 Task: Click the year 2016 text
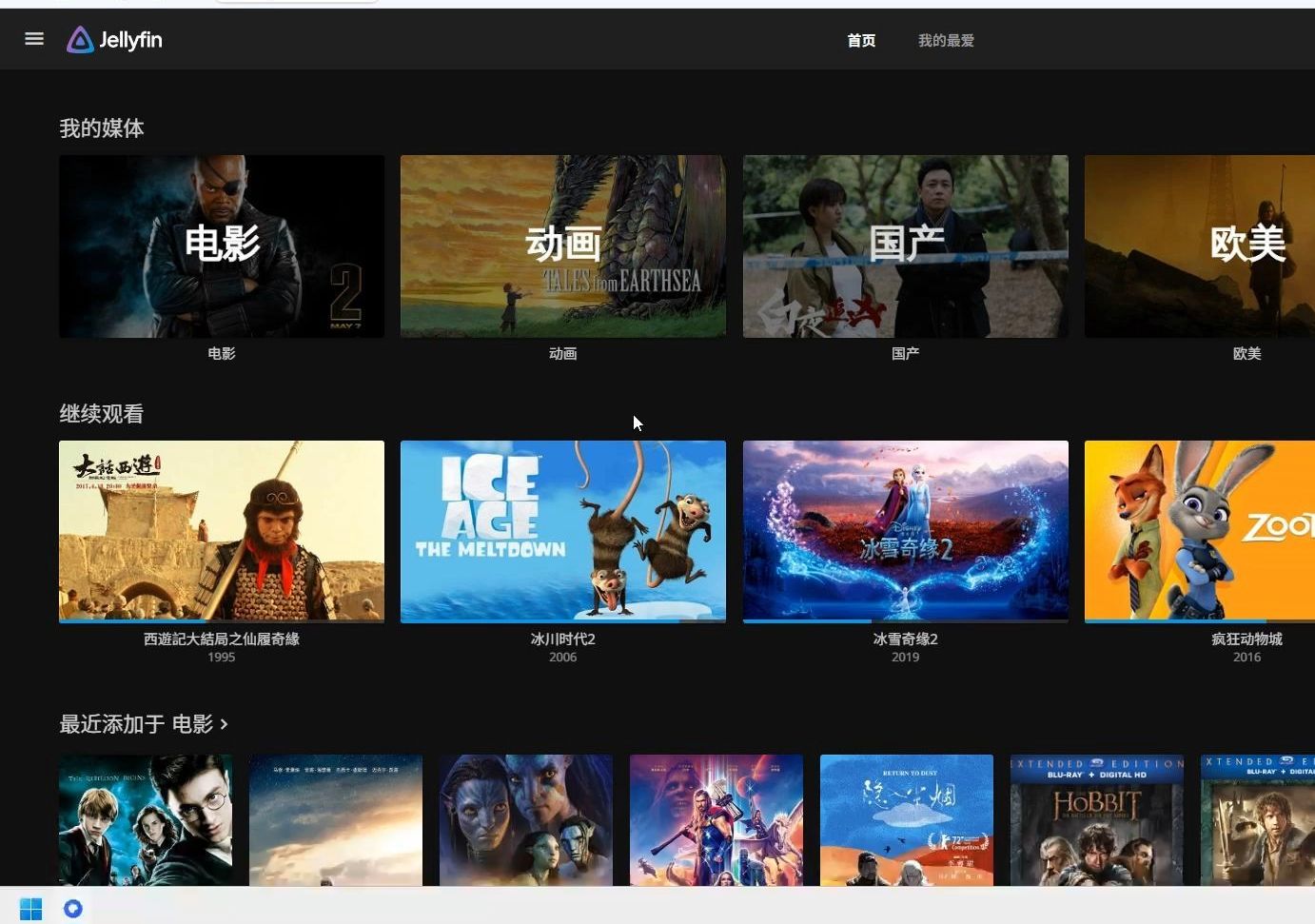[x=1246, y=657]
